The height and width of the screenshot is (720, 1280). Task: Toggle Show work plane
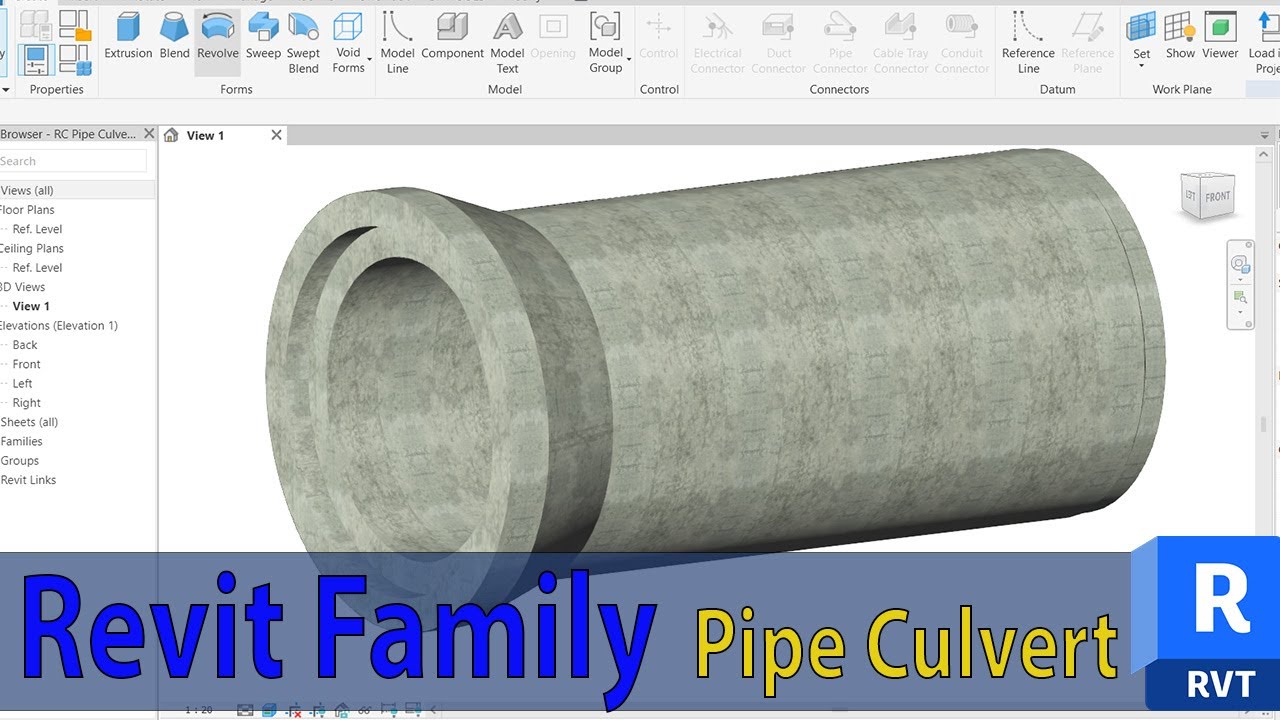tap(1180, 36)
